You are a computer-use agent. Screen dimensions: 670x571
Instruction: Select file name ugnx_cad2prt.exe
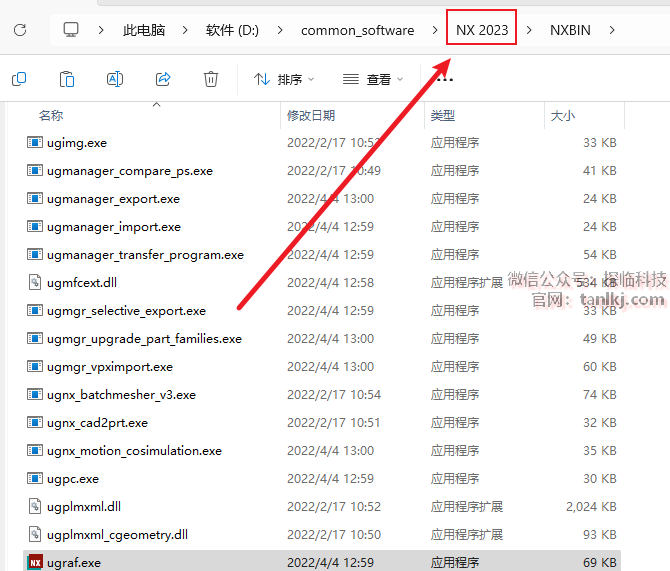click(97, 423)
